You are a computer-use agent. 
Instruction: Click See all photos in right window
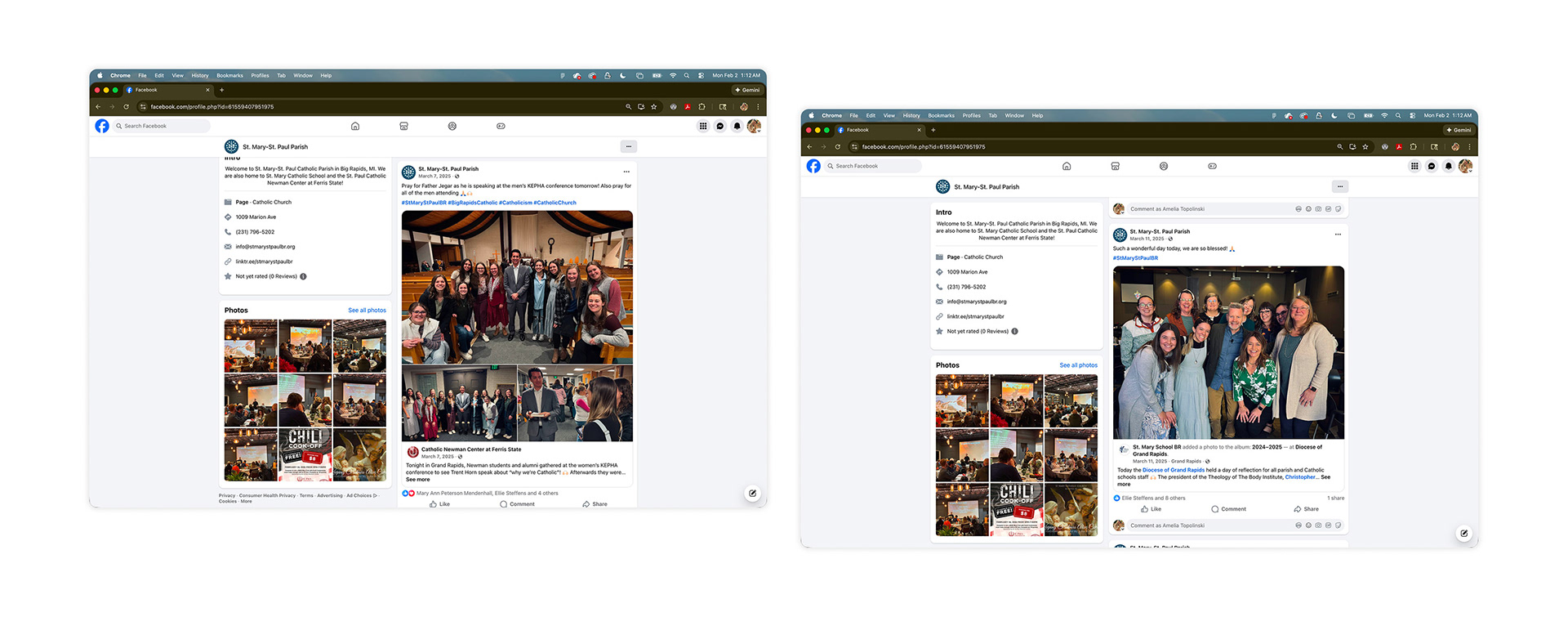click(1078, 365)
